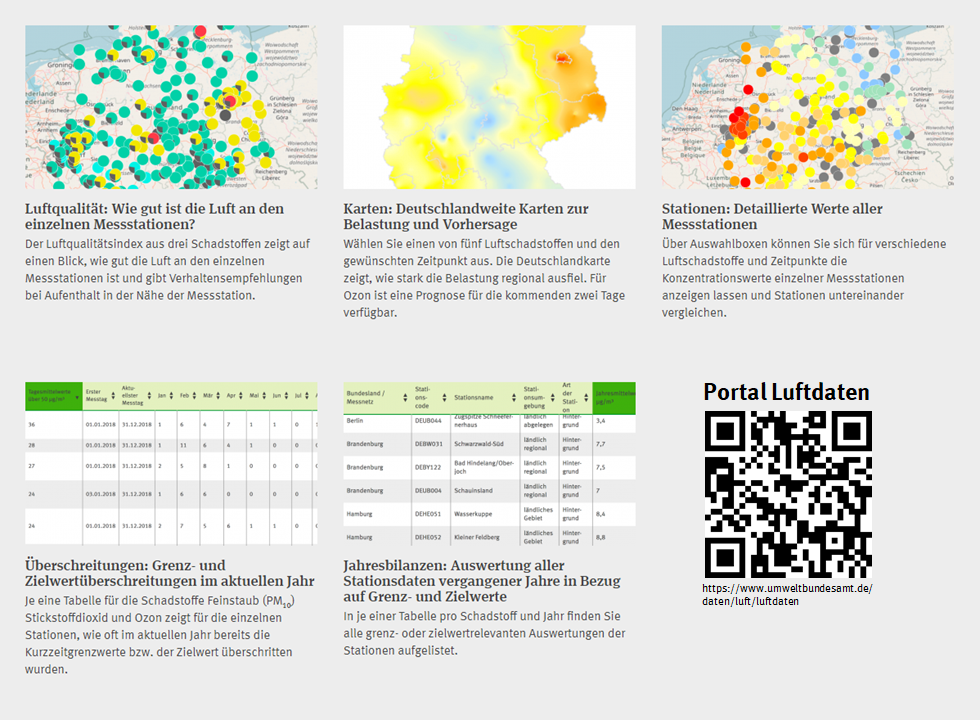Click the 'Portal Luftdaten' title
980x720 pixels.
point(787,391)
